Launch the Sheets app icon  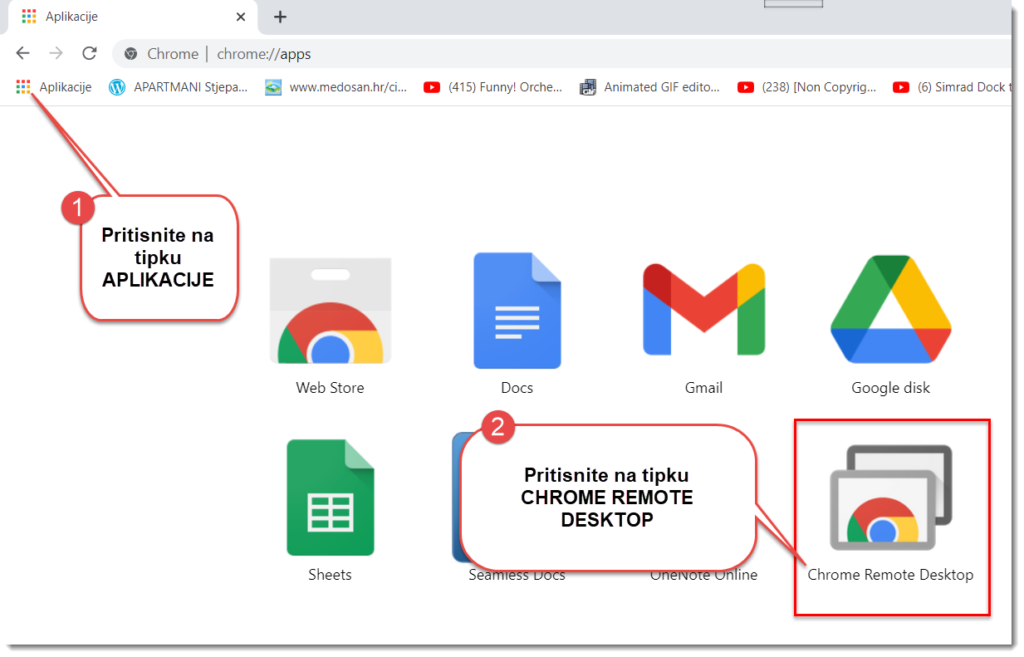click(330, 498)
